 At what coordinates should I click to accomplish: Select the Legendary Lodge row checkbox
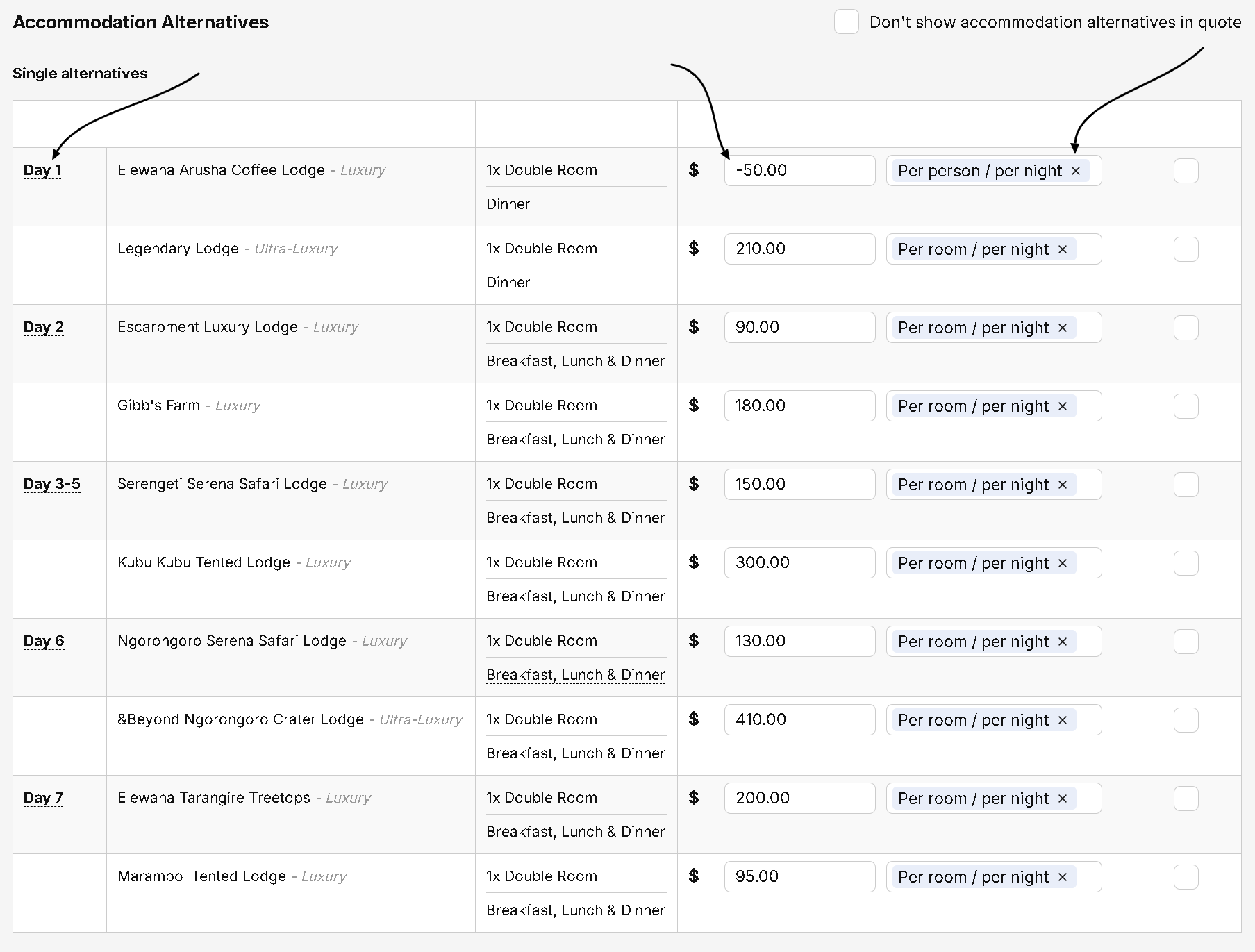click(1186, 249)
